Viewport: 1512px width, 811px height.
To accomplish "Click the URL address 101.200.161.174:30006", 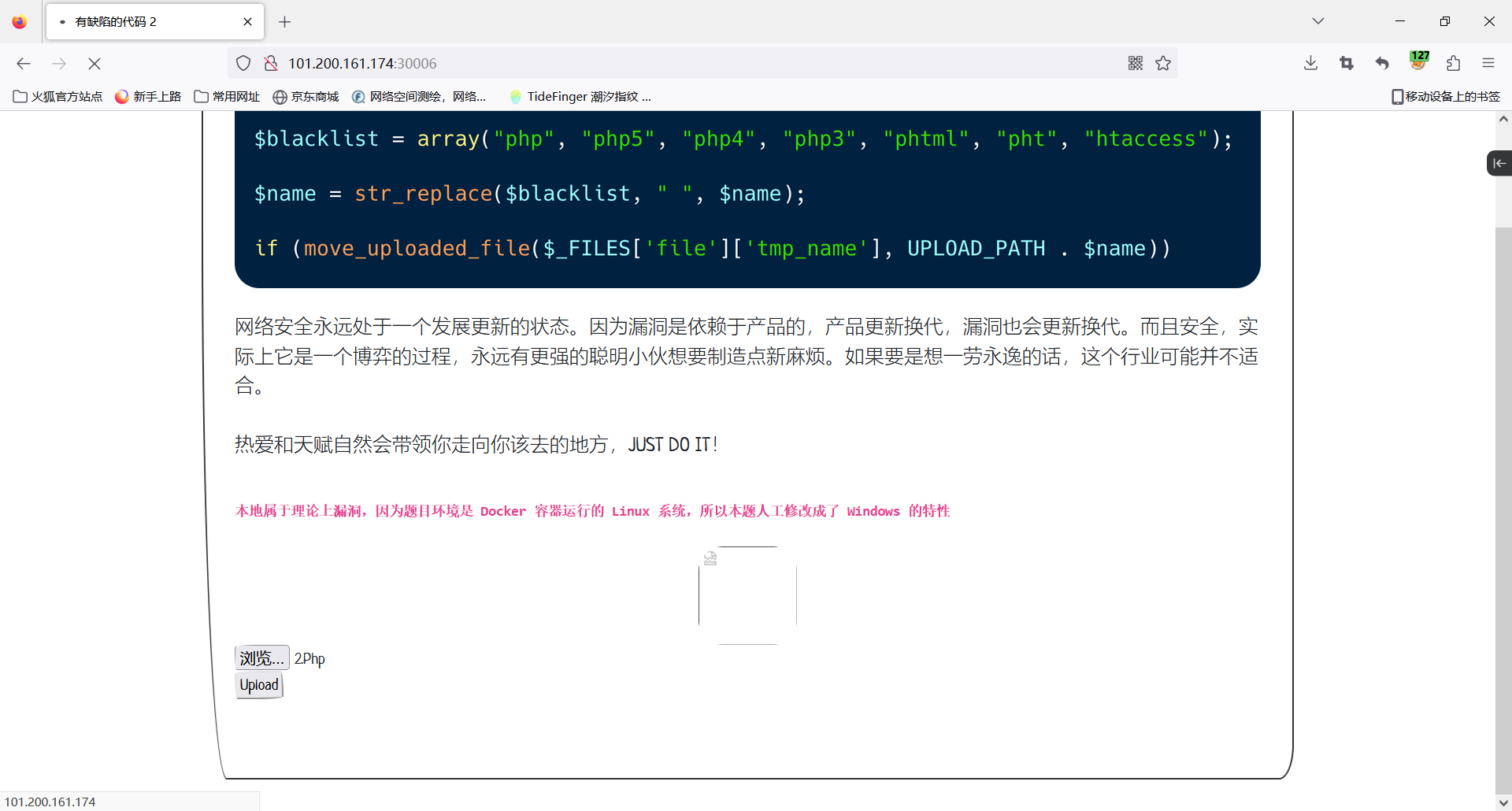I will (x=362, y=64).
